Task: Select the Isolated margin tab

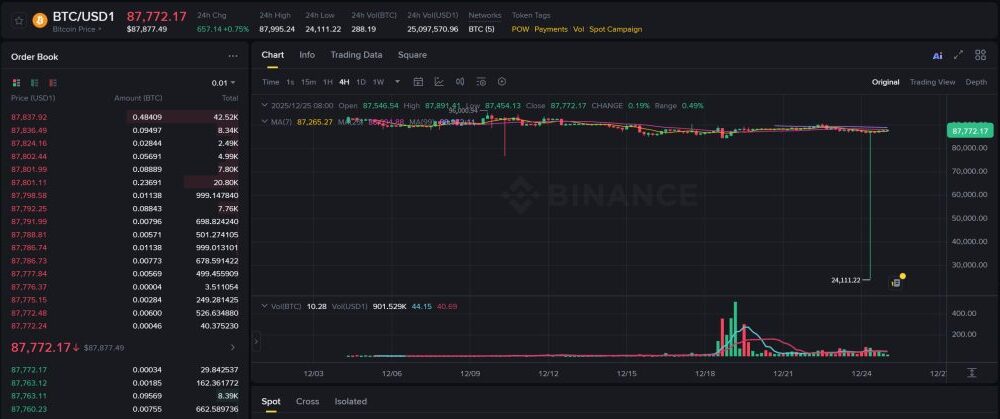Action: pos(351,401)
